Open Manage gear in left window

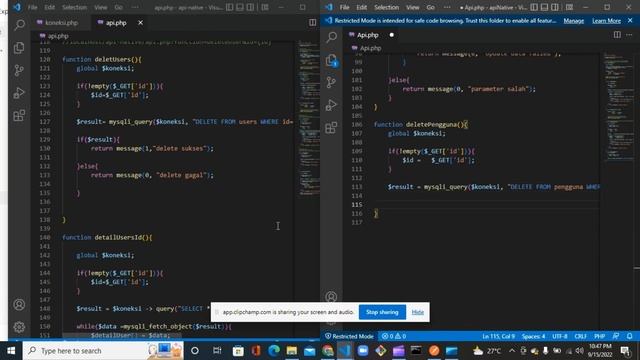(19, 327)
